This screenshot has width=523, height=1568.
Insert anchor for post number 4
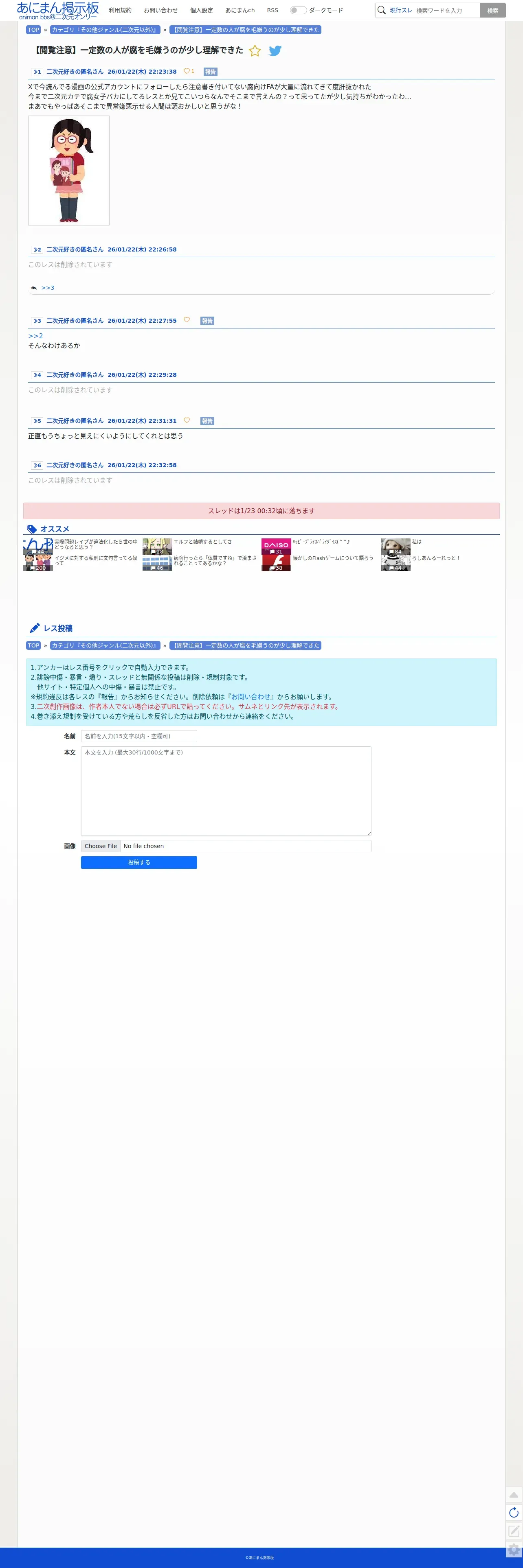(x=37, y=375)
